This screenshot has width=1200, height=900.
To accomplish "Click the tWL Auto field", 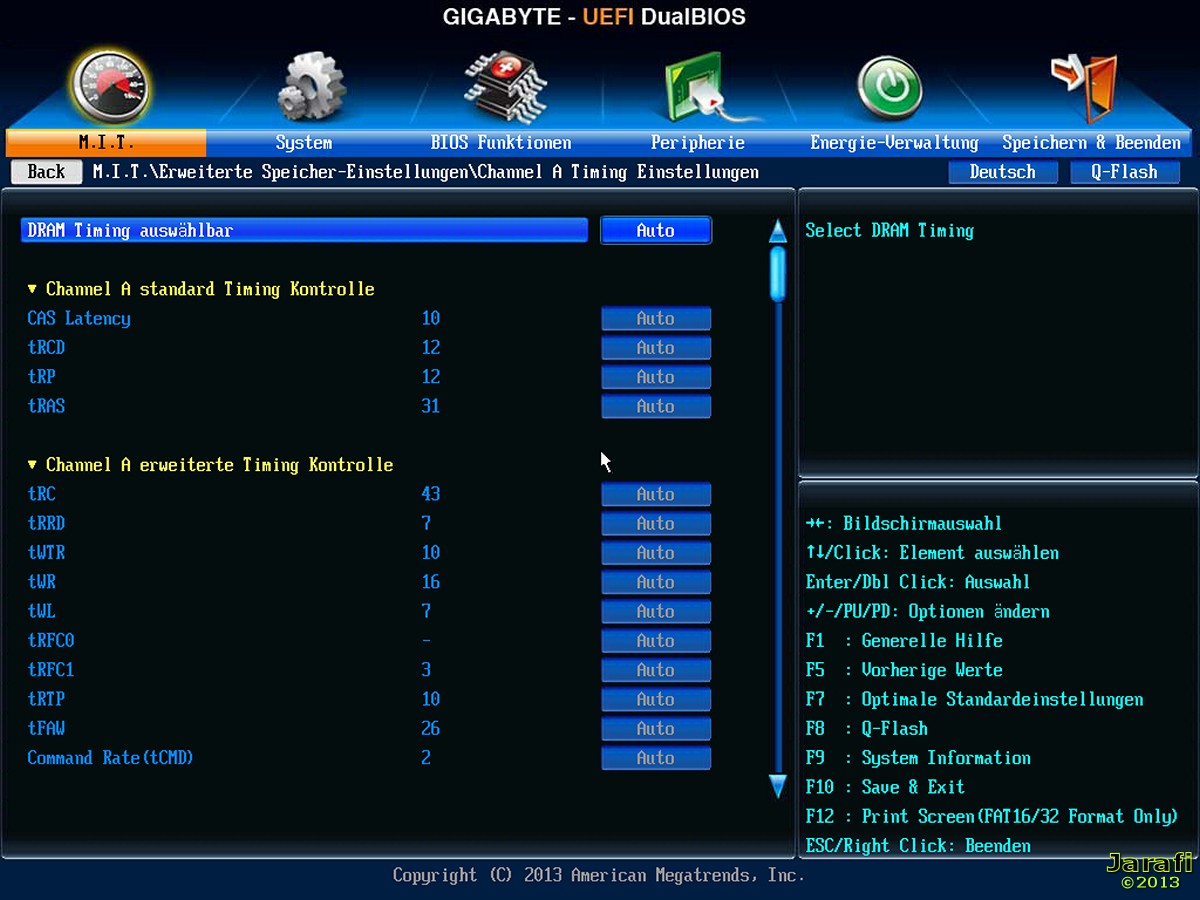I will [x=656, y=611].
